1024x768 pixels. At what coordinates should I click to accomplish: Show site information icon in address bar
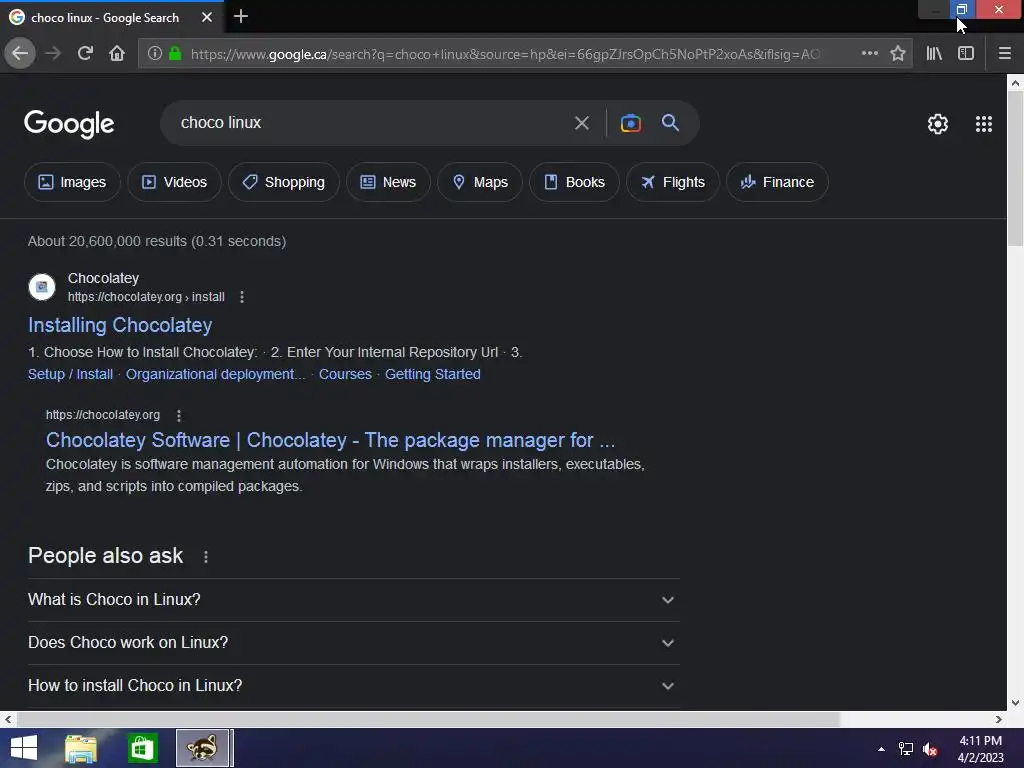pyautogui.click(x=155, y=54)
